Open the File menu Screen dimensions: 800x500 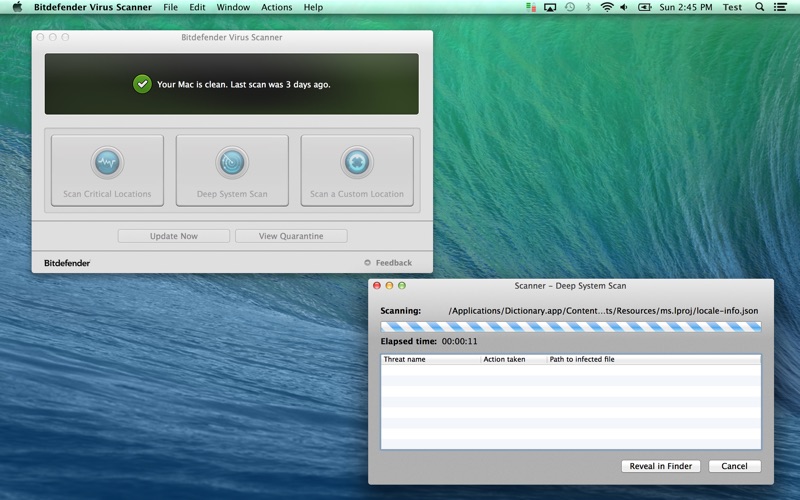(170, 7)
